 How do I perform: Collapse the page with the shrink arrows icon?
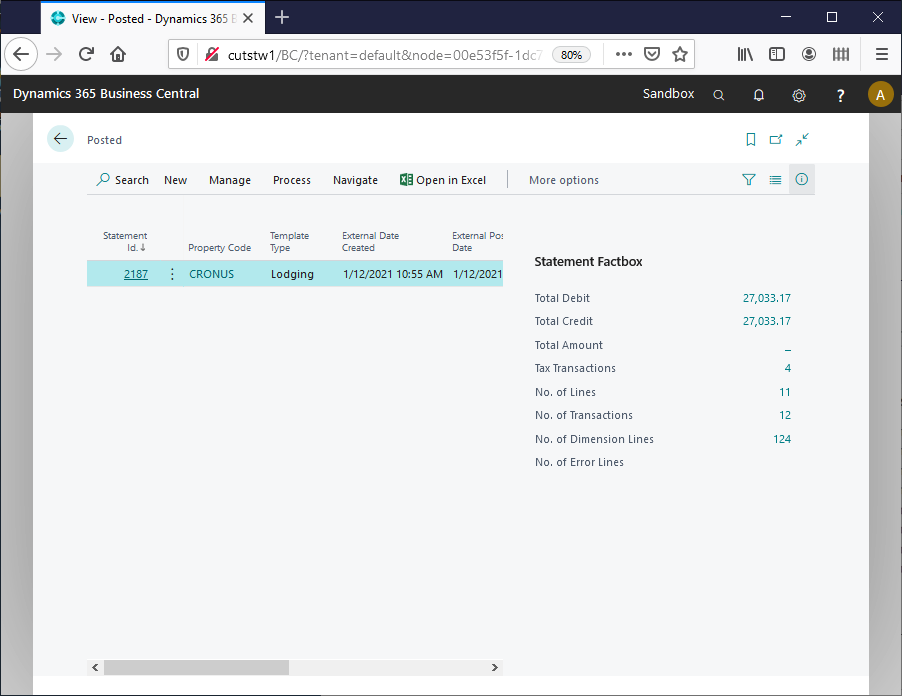click(802, 139)
